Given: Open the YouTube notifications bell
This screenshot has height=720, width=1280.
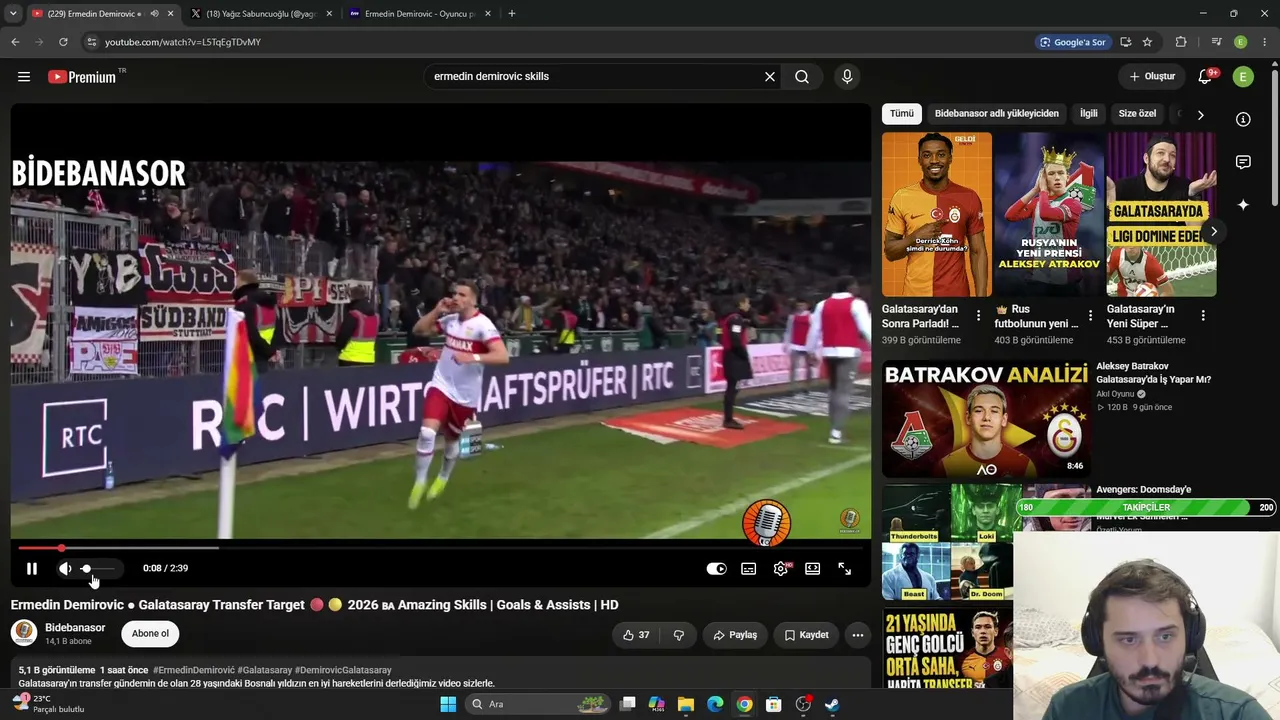Looking at the screenshot, I should (x=1206, y=77).
